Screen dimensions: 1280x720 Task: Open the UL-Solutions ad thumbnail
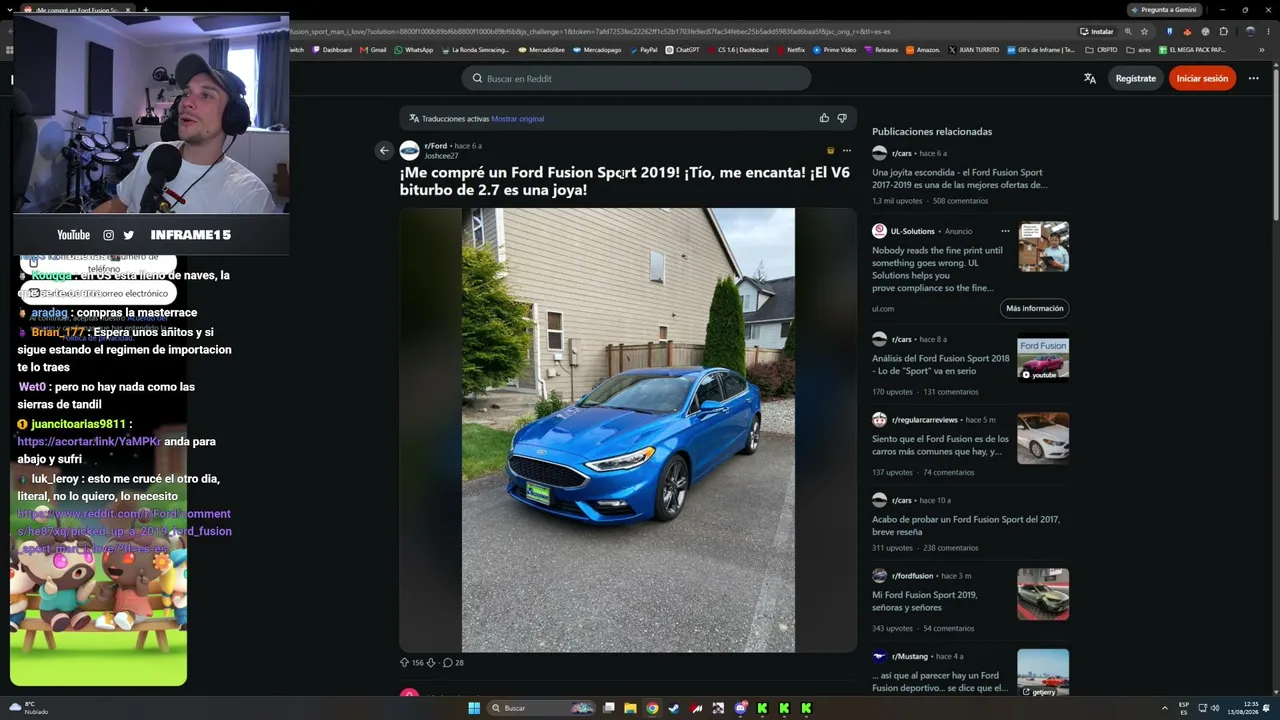click(x=1043, y=247)
